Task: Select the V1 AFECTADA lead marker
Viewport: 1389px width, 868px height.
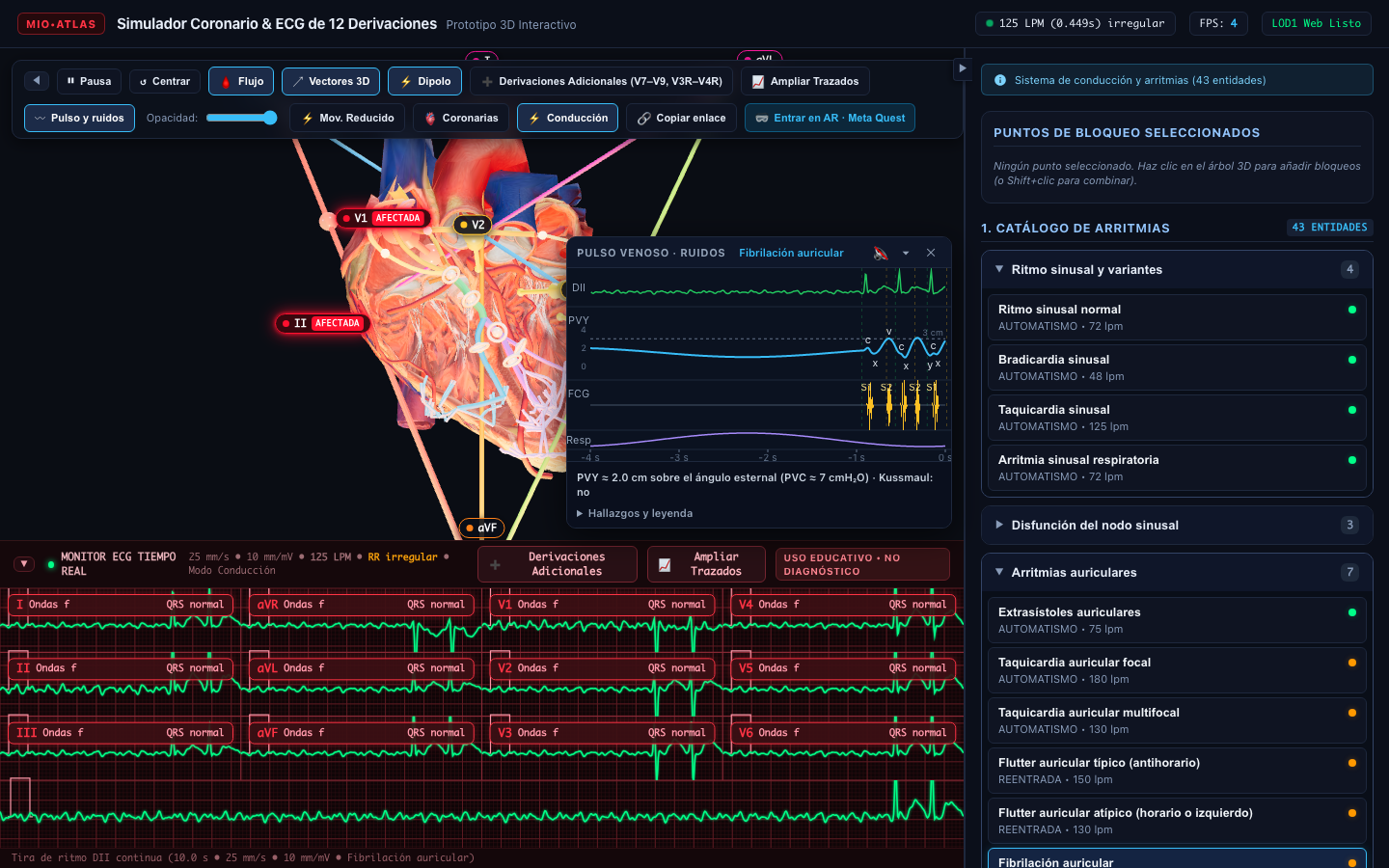Action: click(382, 218)
